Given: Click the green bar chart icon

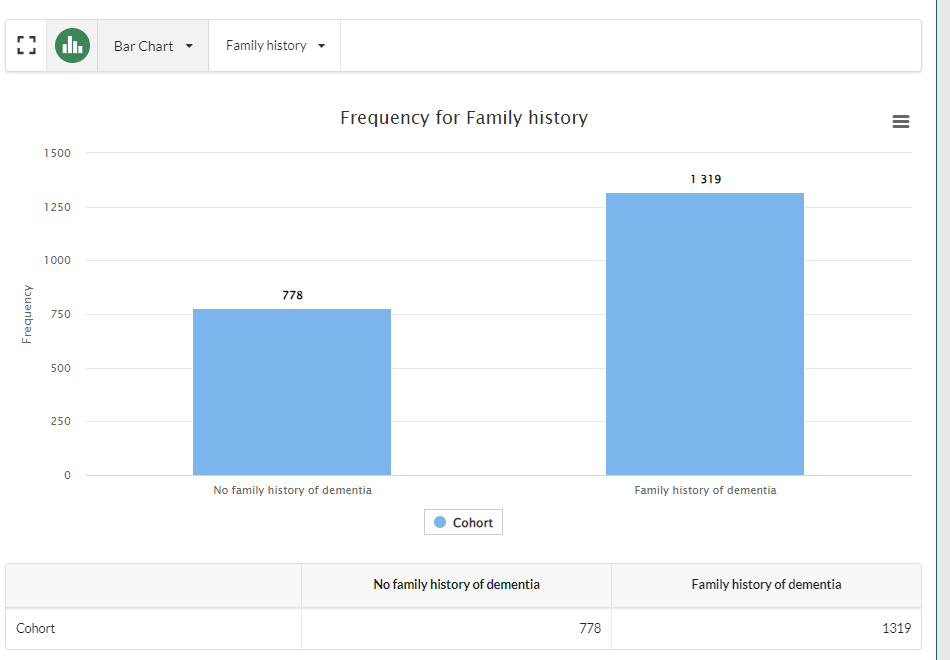Looking at the screenshot, I should (x=72, y=45).
